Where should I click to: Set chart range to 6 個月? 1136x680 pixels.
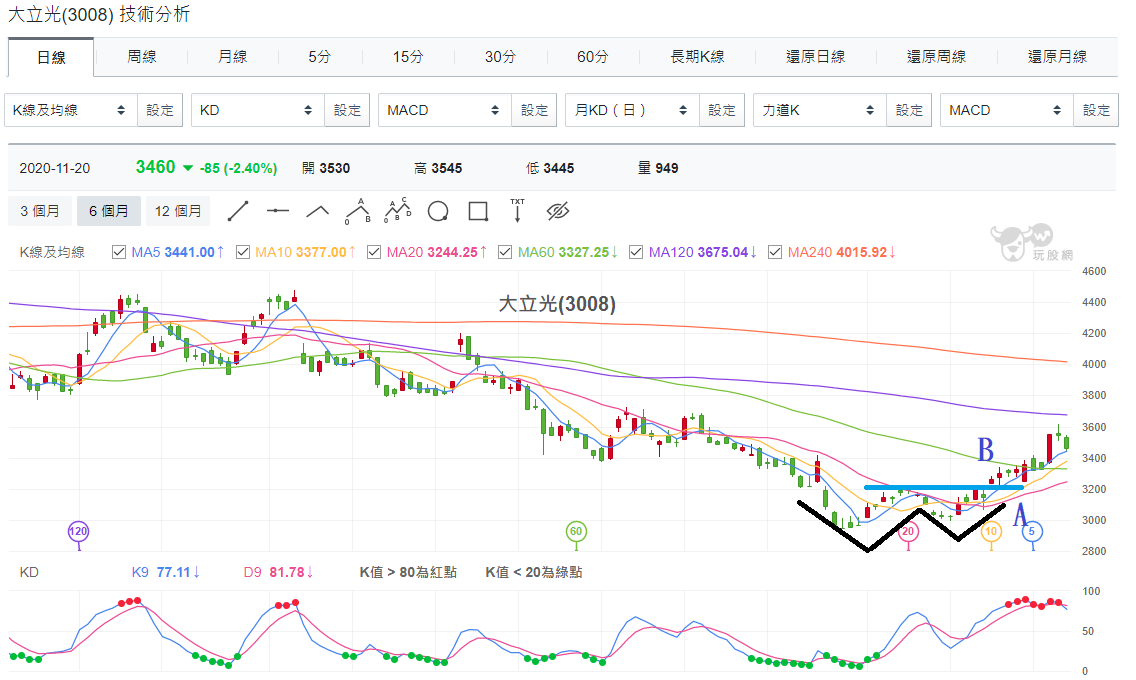point(109,211)
